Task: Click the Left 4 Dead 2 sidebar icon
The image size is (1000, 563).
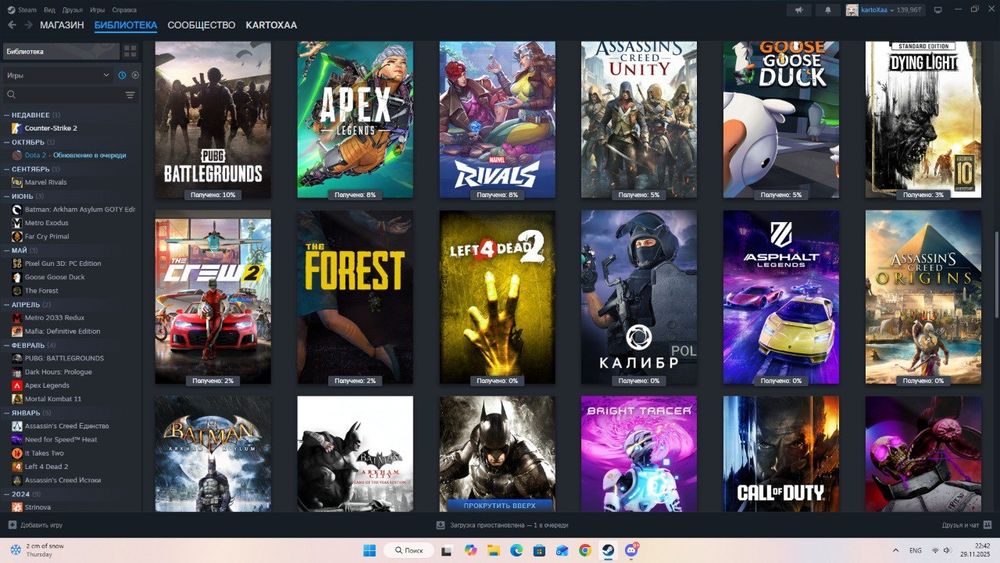Action: point(17,466)
